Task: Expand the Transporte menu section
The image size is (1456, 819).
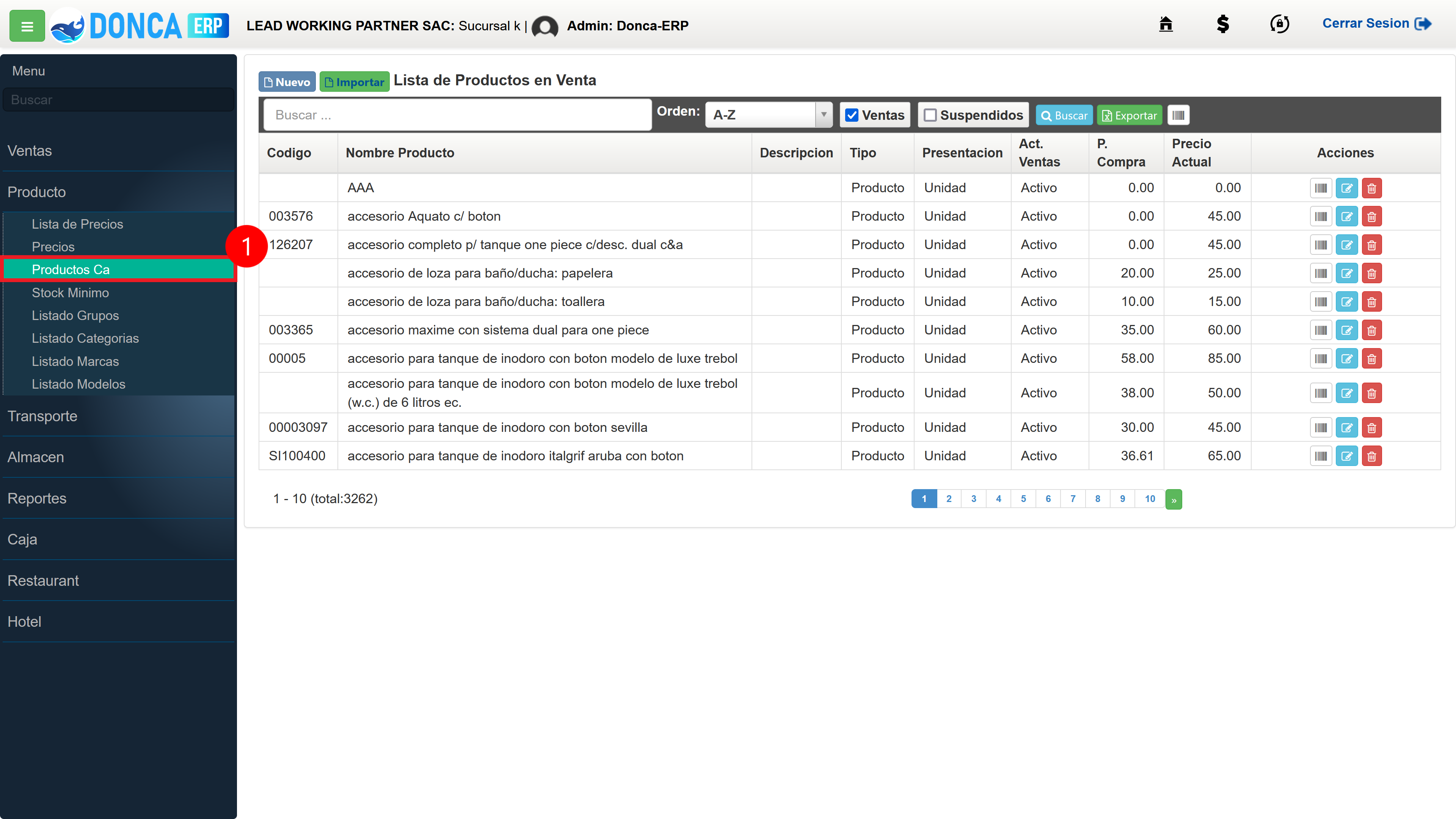Action: coord(119,416)
